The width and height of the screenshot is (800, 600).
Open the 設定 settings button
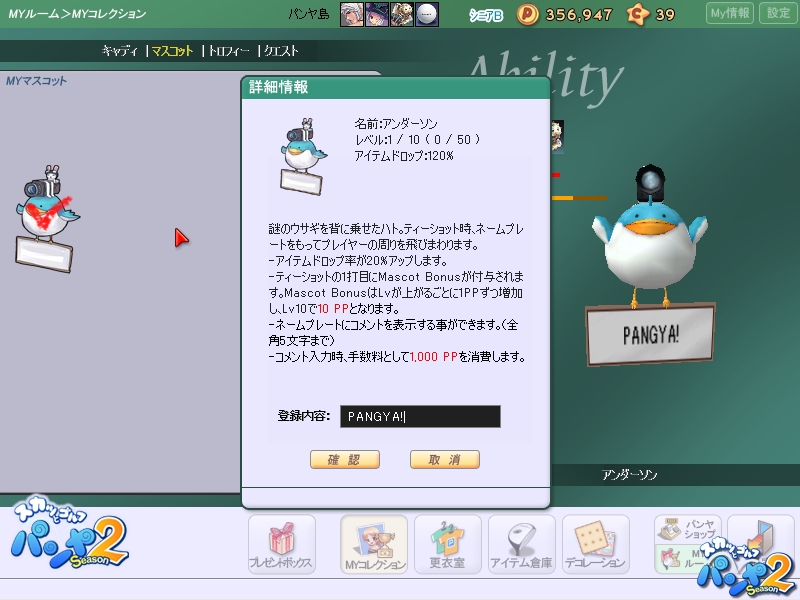778,13
